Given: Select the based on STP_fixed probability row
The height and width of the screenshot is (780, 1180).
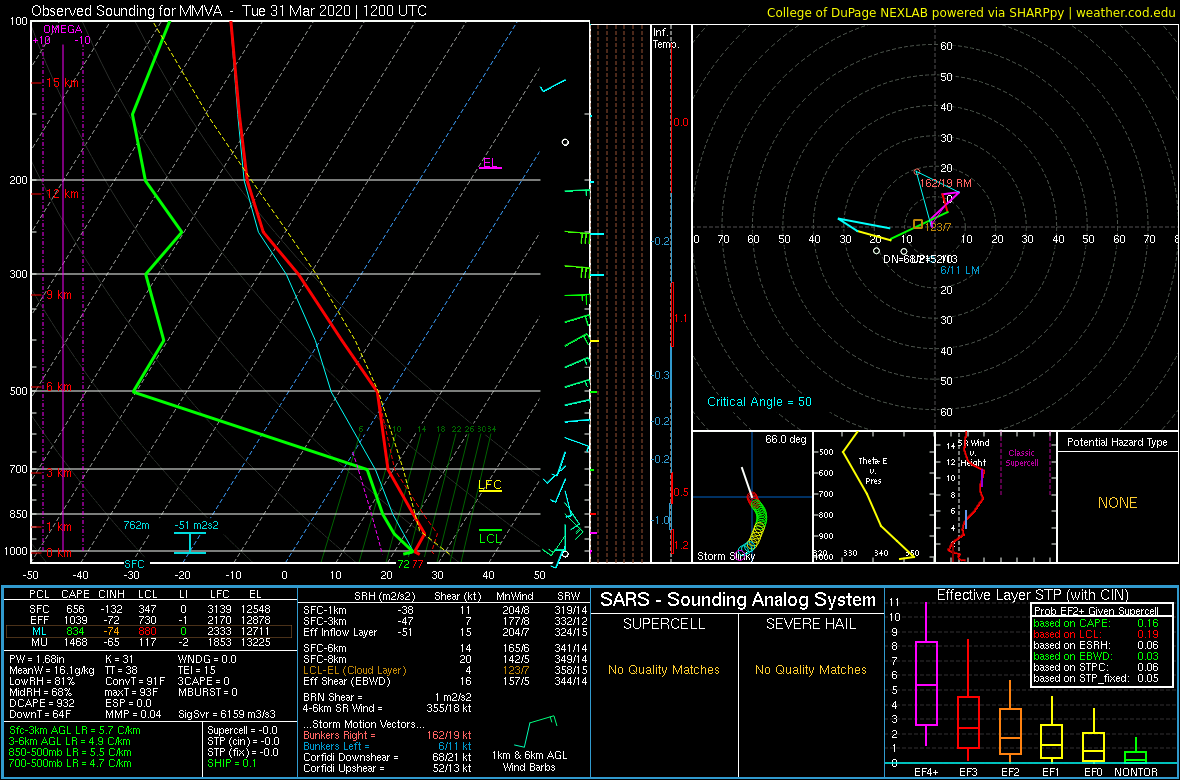Looking at the screenshot, I should 1095,678.
